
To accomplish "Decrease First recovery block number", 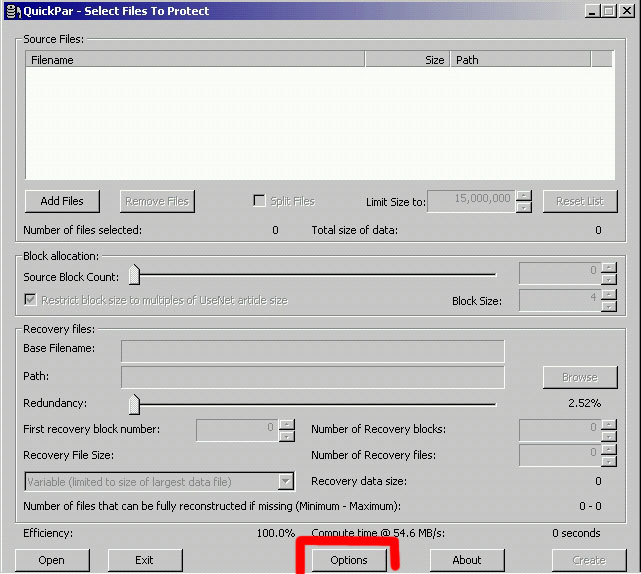I will [287, 437].
